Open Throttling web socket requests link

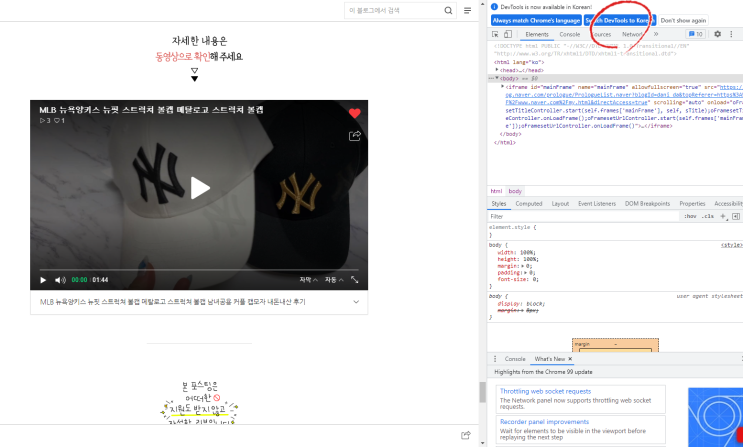pyautogui.click(x=545, y=391)
